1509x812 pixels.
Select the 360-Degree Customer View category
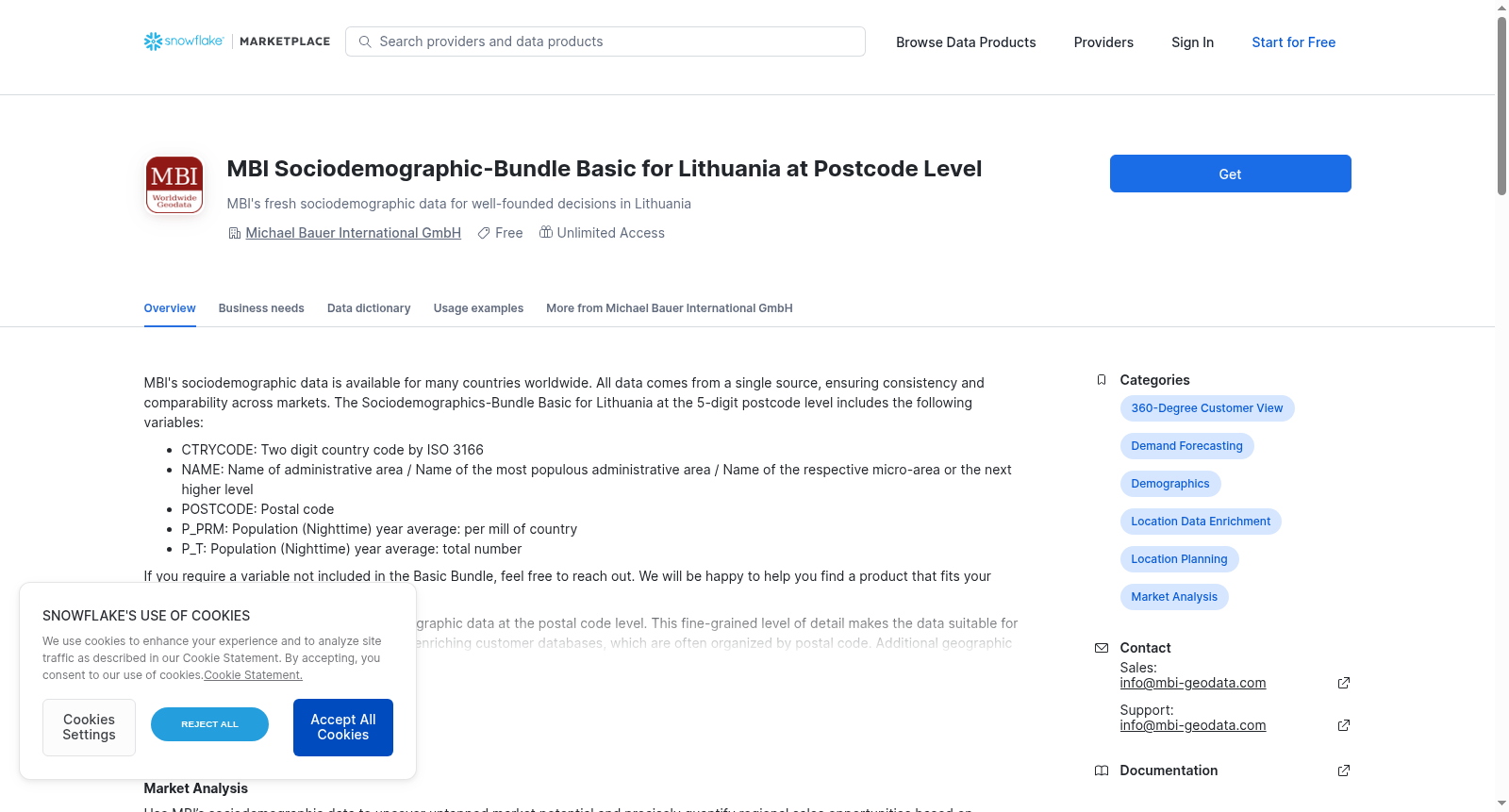pos(1207,408)
